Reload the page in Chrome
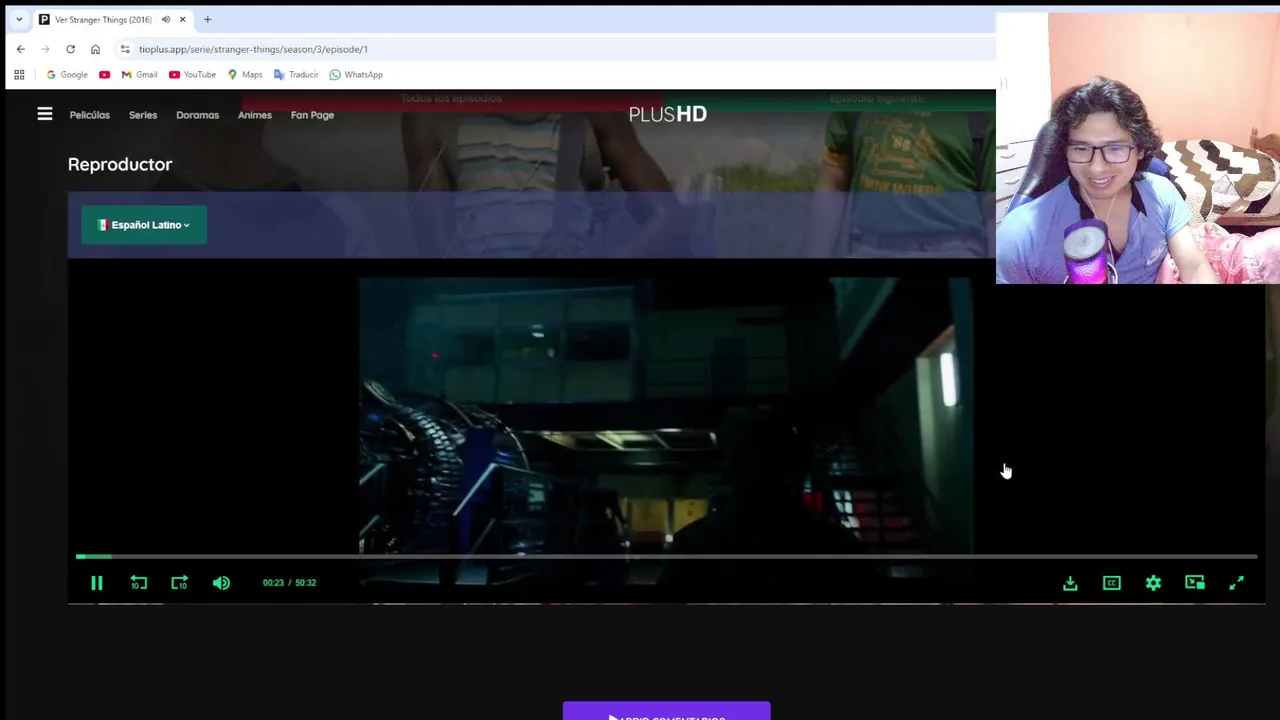The width and height of the screenshot is (1280, 720). pyautogui.click(x=70, y=49)
